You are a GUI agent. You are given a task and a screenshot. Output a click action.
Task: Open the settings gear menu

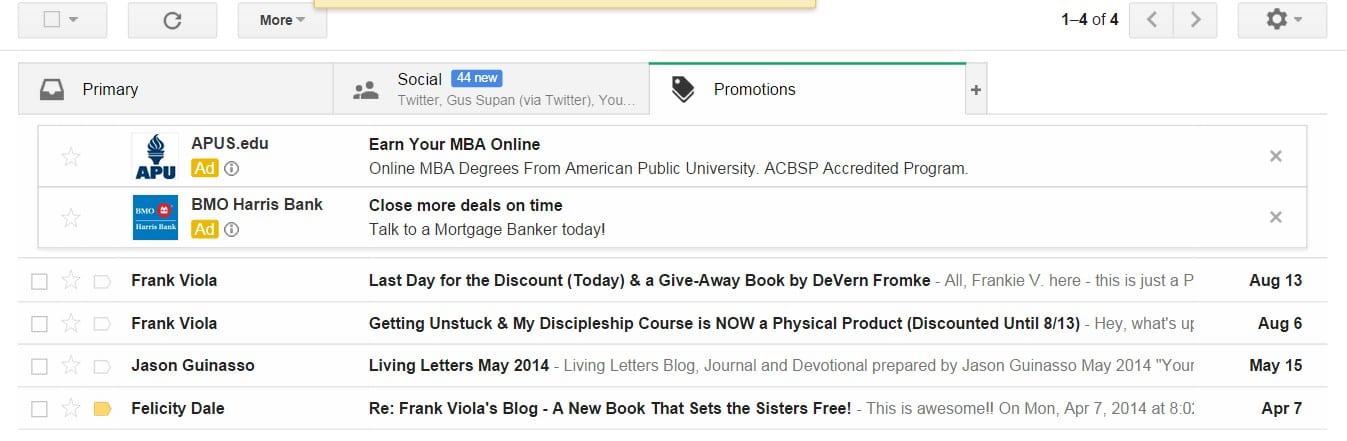click(x=1283, y=20)
